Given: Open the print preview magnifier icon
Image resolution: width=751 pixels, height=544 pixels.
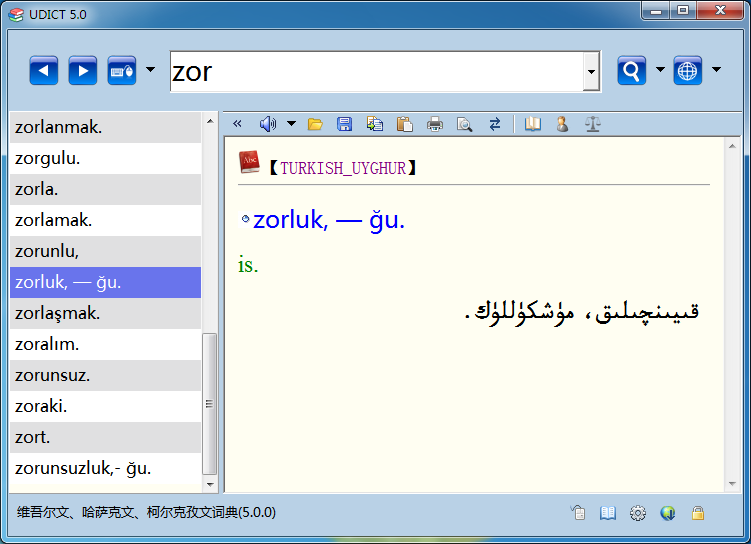Looking at the screenshot, I should 464,124.
